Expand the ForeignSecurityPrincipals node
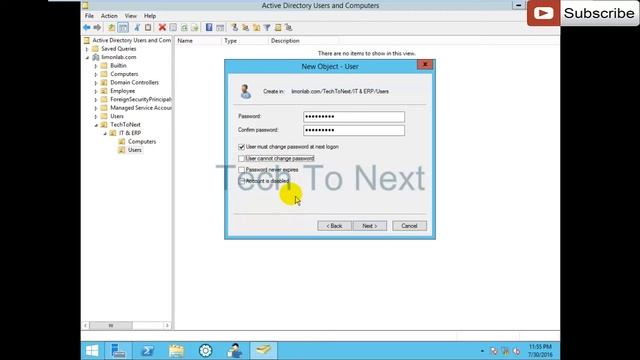This screenshot has height=360, width=640. (x=96, y=100)
